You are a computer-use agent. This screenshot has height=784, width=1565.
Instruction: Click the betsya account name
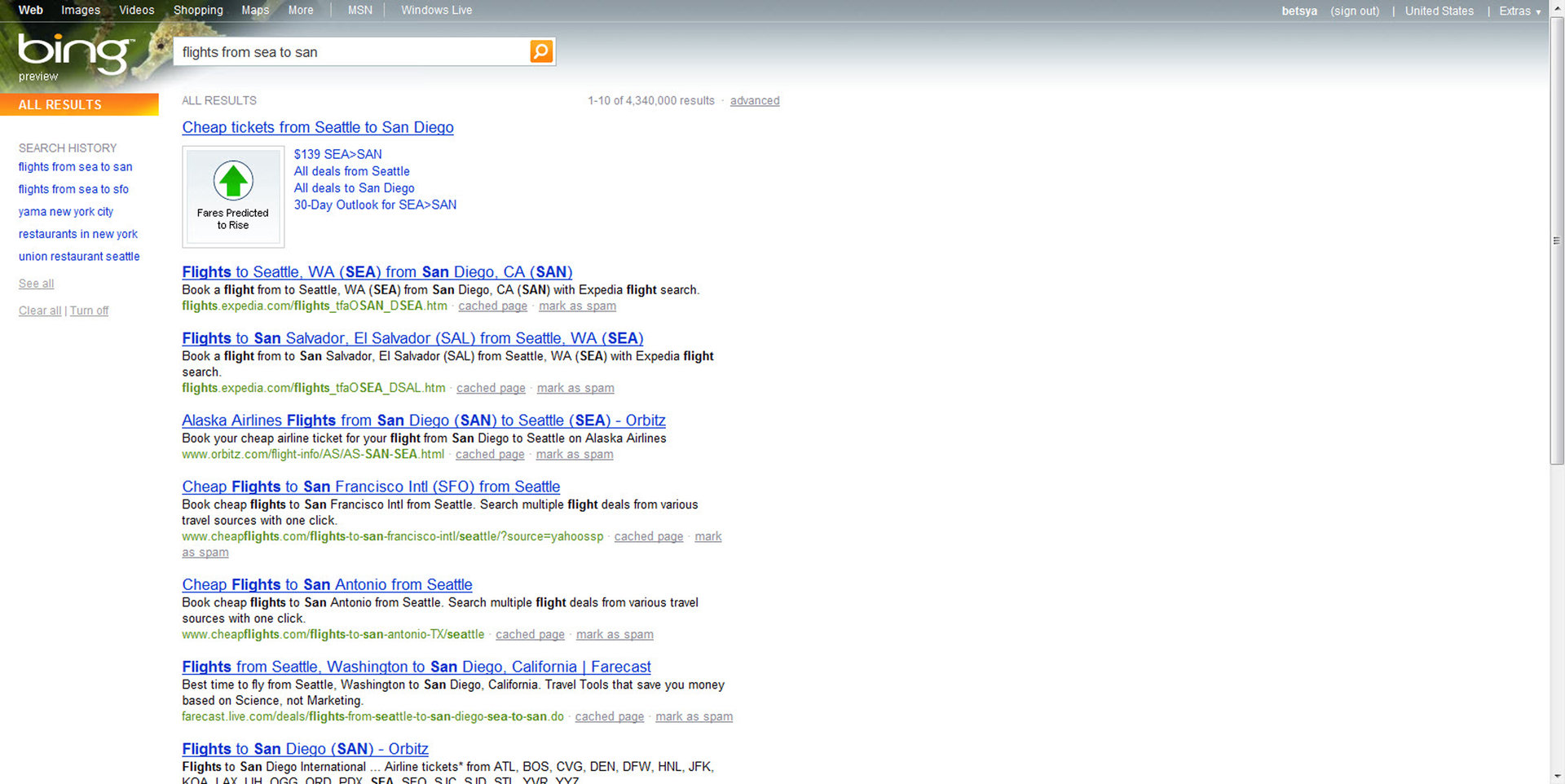(1299, 11)
